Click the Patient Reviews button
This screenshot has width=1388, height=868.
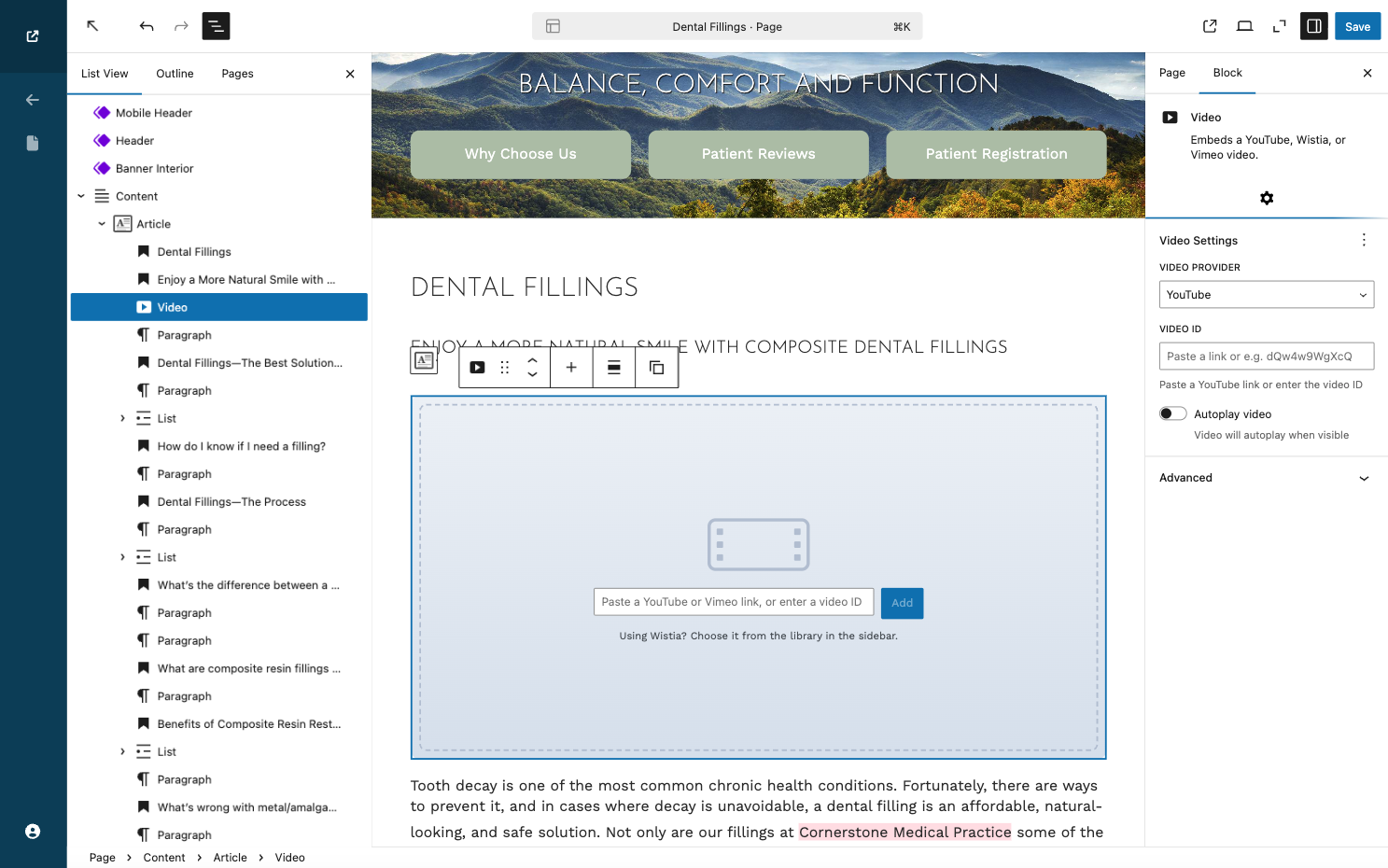pyautogui.click(x=759, y=154)
